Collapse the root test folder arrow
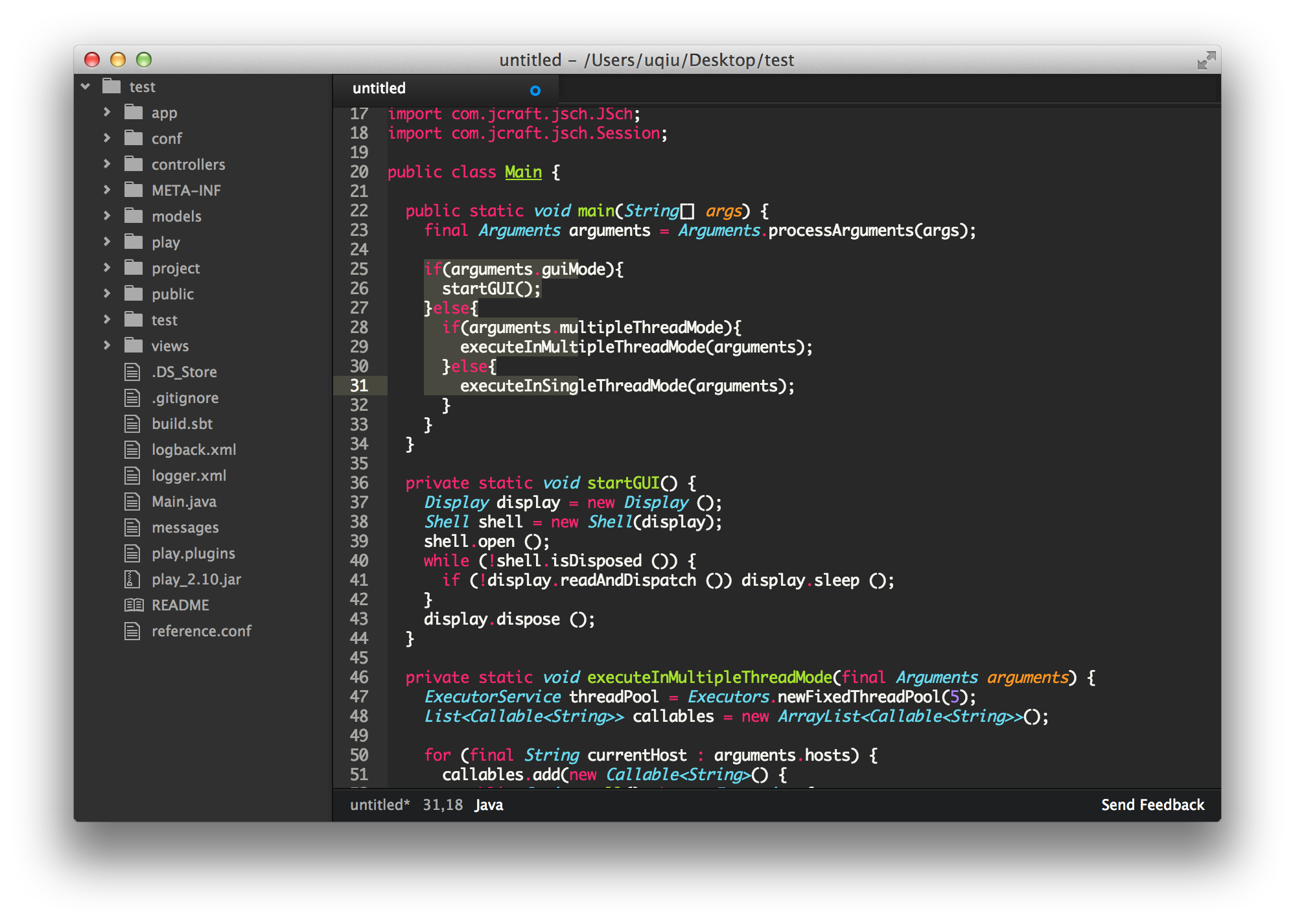This screenshot has height=924, width=1295. coord(86,86)
